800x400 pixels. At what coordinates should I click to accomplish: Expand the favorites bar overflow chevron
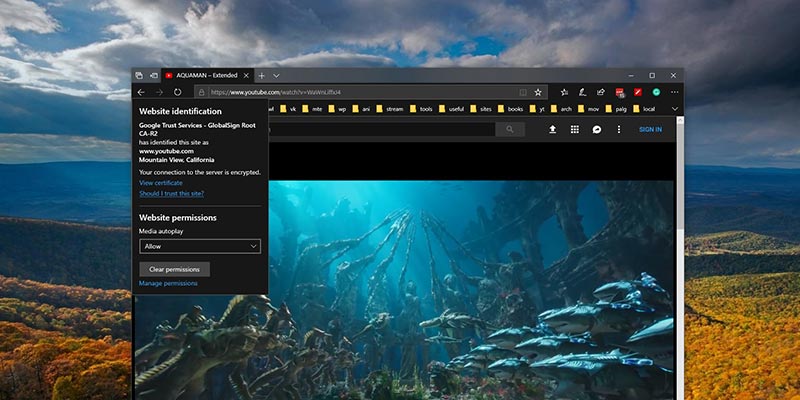tap(674, 108)
